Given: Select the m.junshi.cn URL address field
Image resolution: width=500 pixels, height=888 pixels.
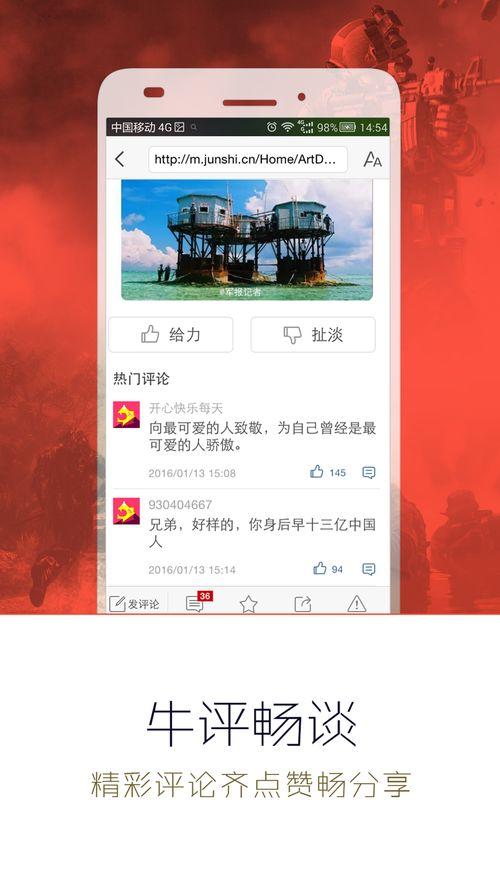Looking at the screenshot, I should (x=247, y=159).
